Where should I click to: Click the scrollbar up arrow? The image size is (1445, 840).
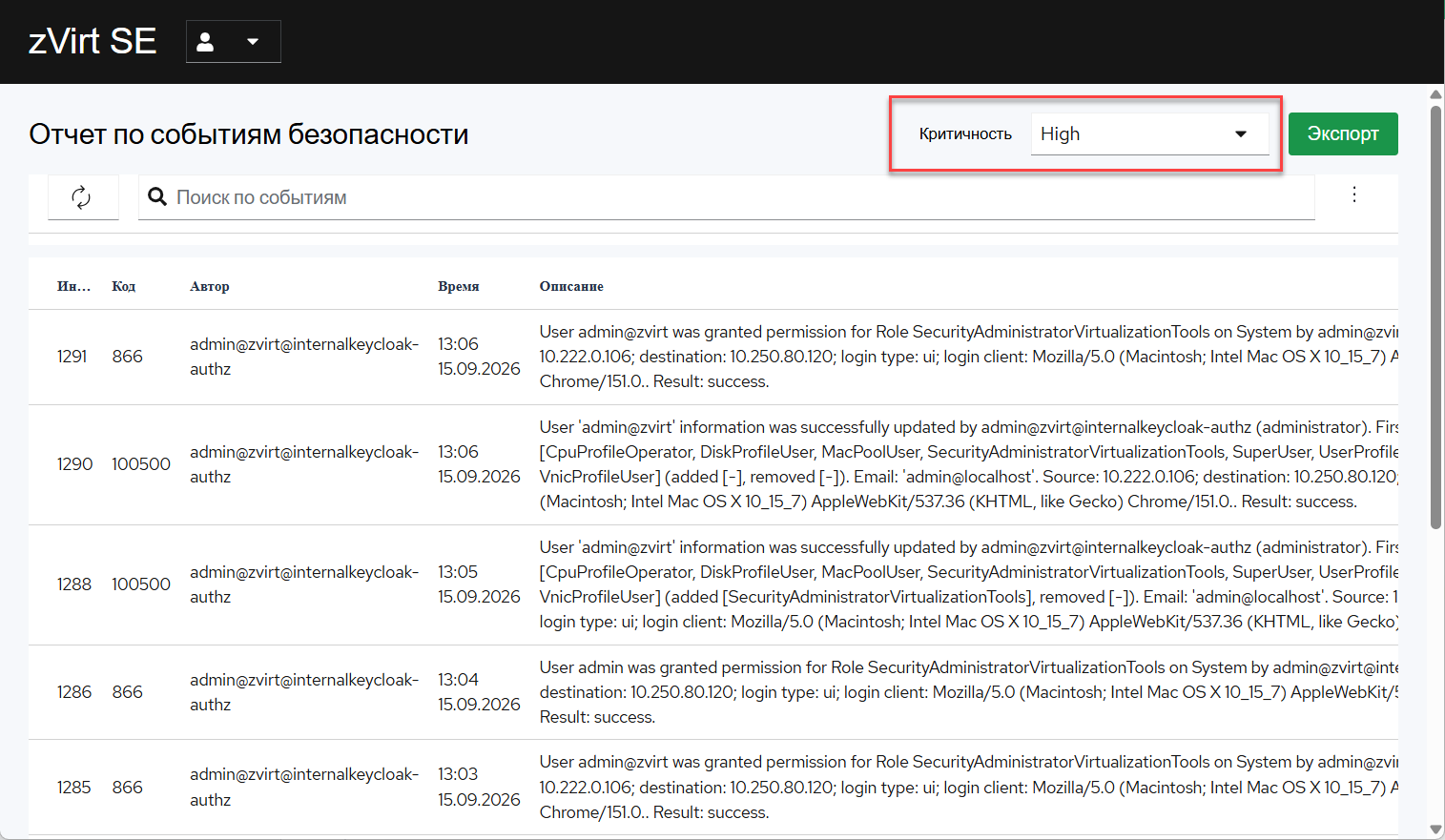[1436, 94]
